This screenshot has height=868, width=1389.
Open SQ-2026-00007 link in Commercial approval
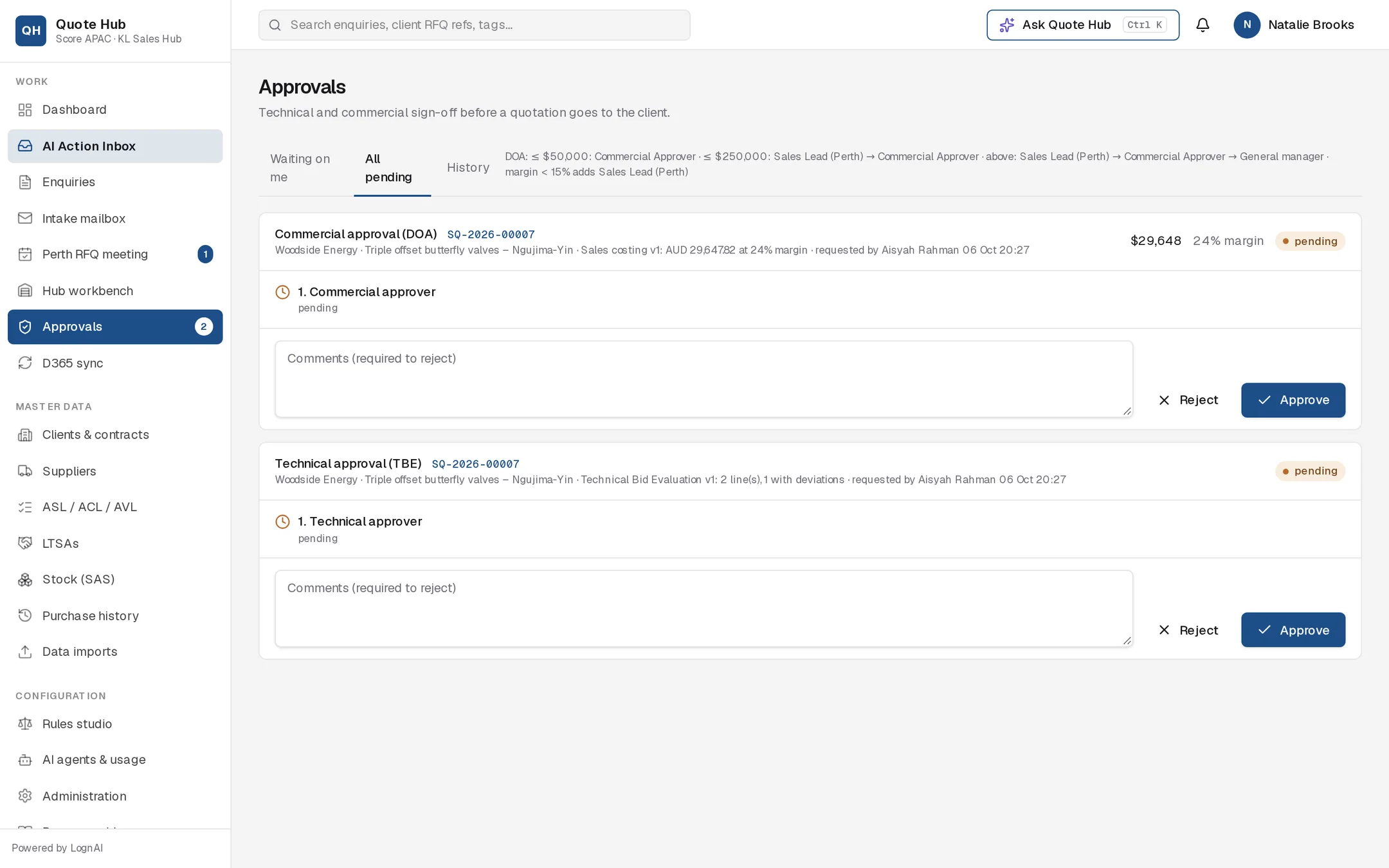[491, 235]
